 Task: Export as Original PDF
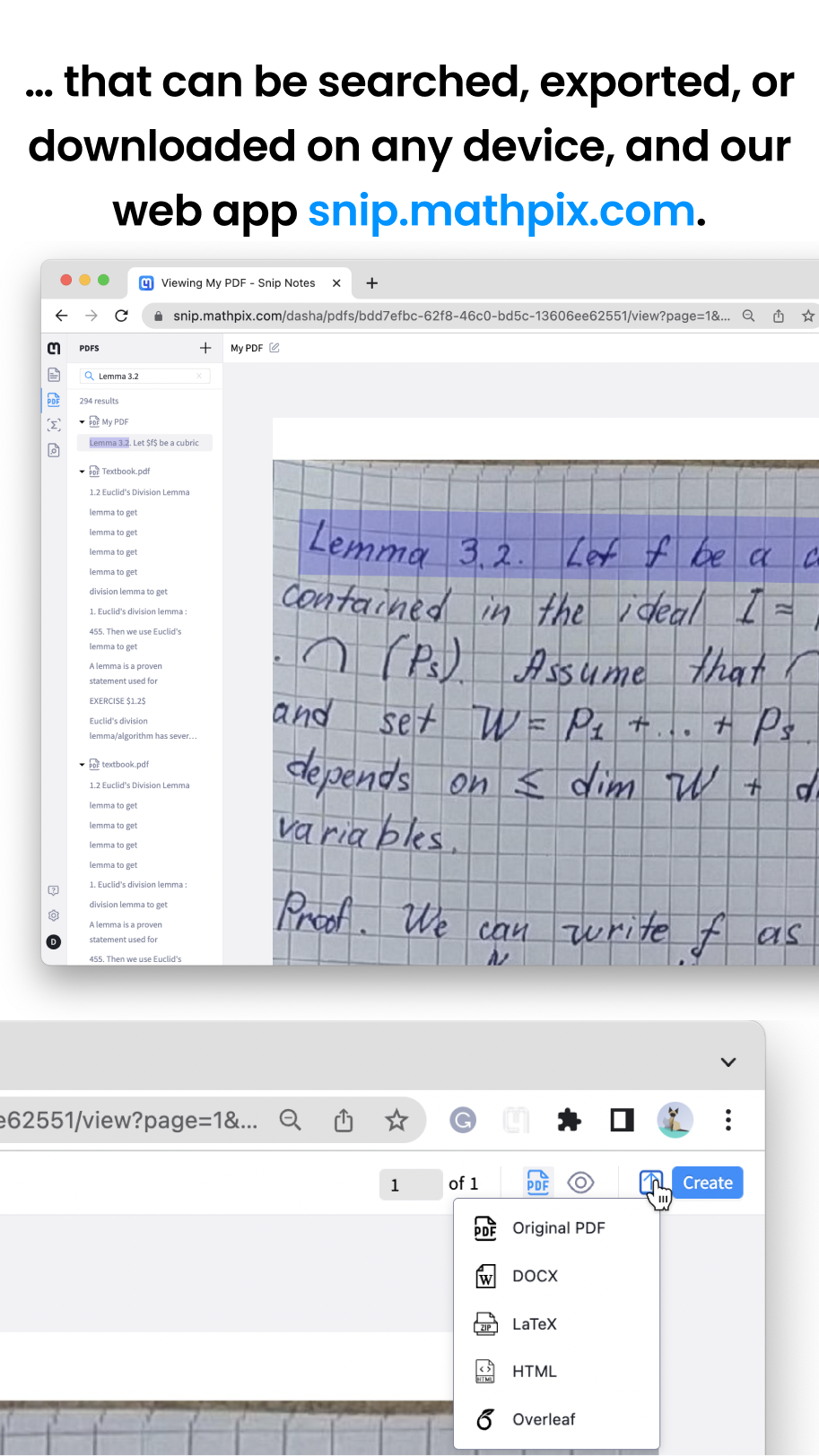[556, 1228]
